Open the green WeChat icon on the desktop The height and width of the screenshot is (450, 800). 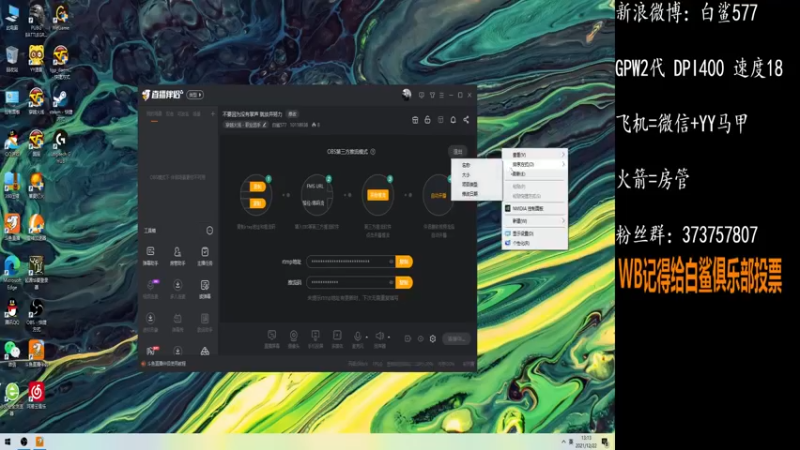click(12, 353)
